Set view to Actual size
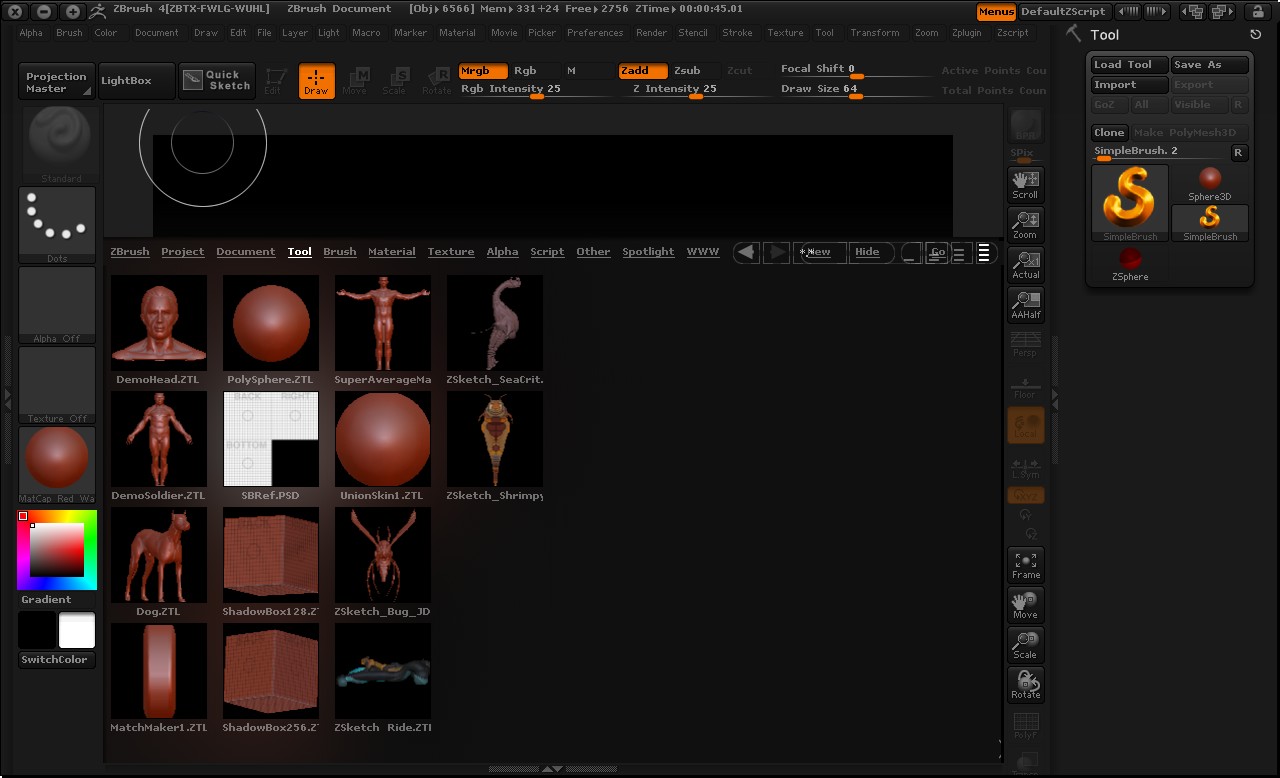This screenshot has height=778, width=1280. [x=1025, y=264]
